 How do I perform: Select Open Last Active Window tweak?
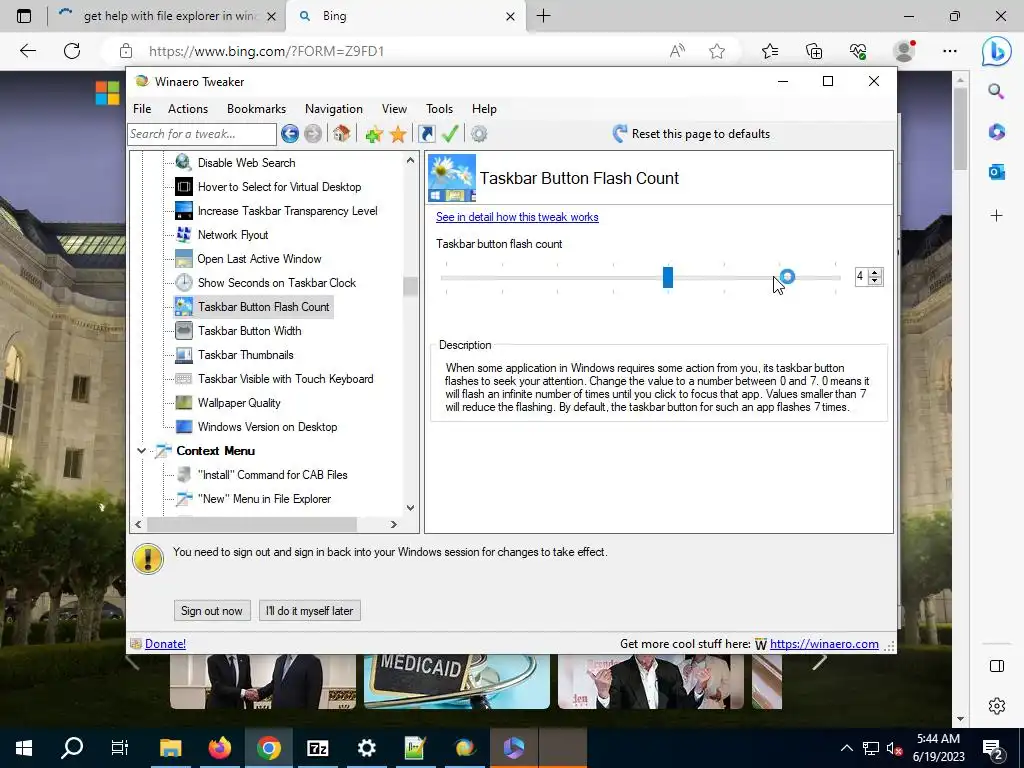point(259,259)
